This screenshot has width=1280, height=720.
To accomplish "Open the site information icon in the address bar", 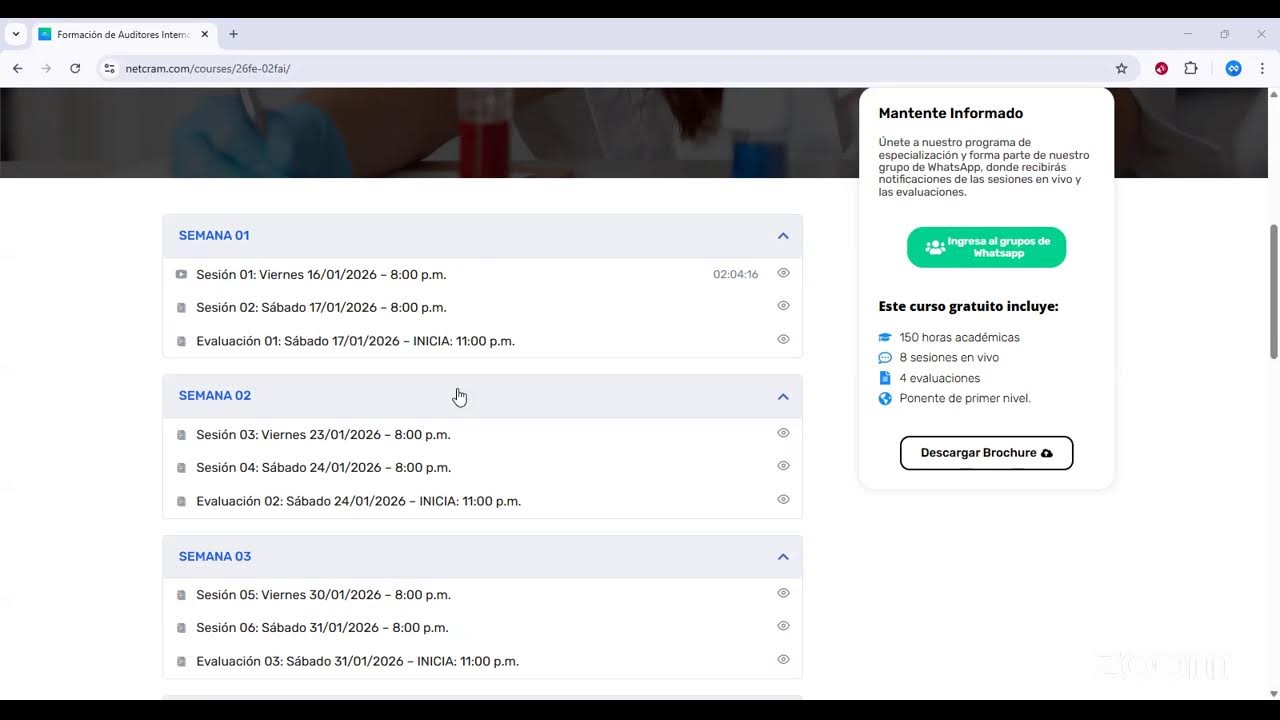I will [110, 68].
